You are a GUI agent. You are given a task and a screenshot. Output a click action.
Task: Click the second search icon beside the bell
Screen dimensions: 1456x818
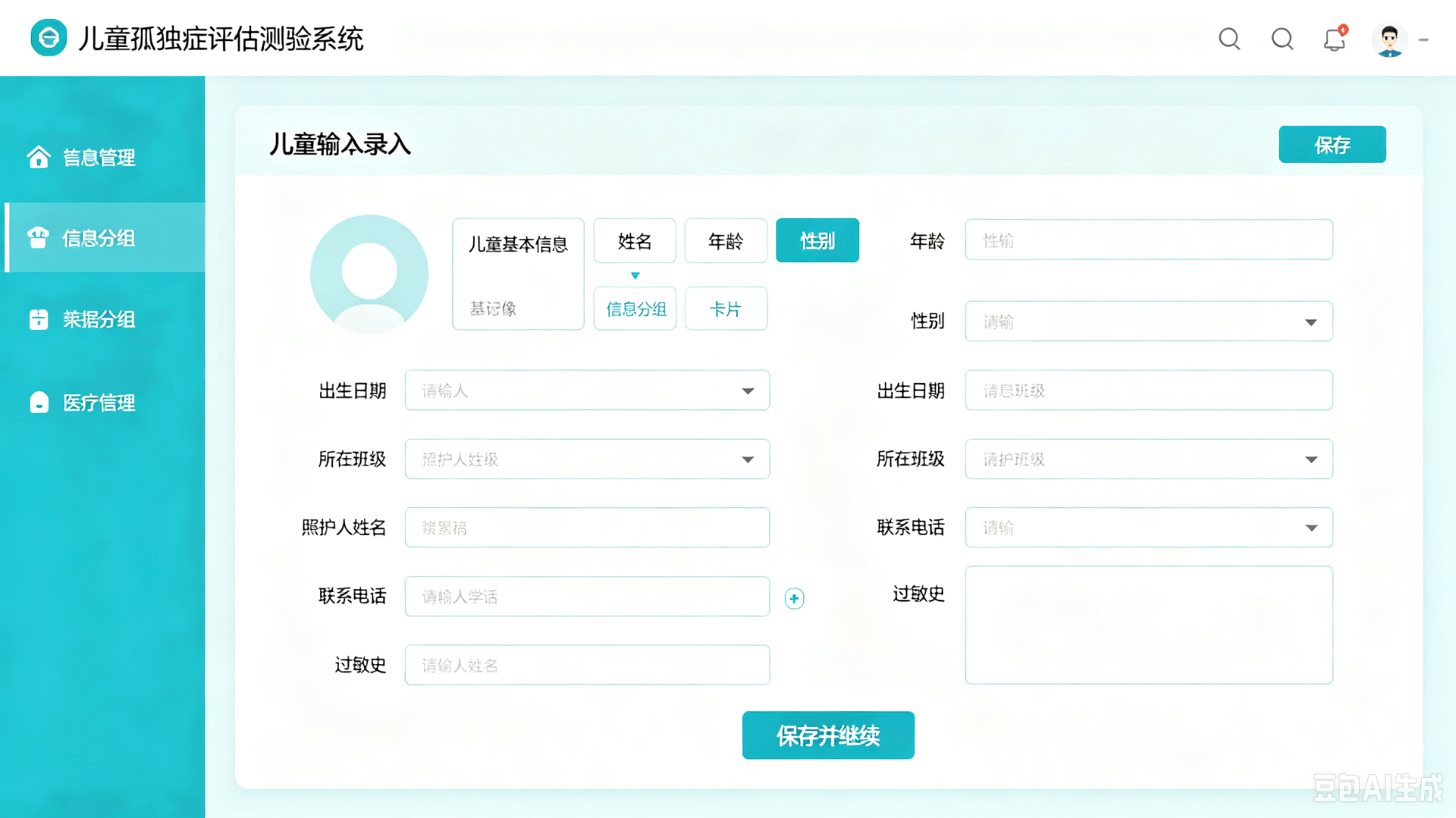(1282, 39)
